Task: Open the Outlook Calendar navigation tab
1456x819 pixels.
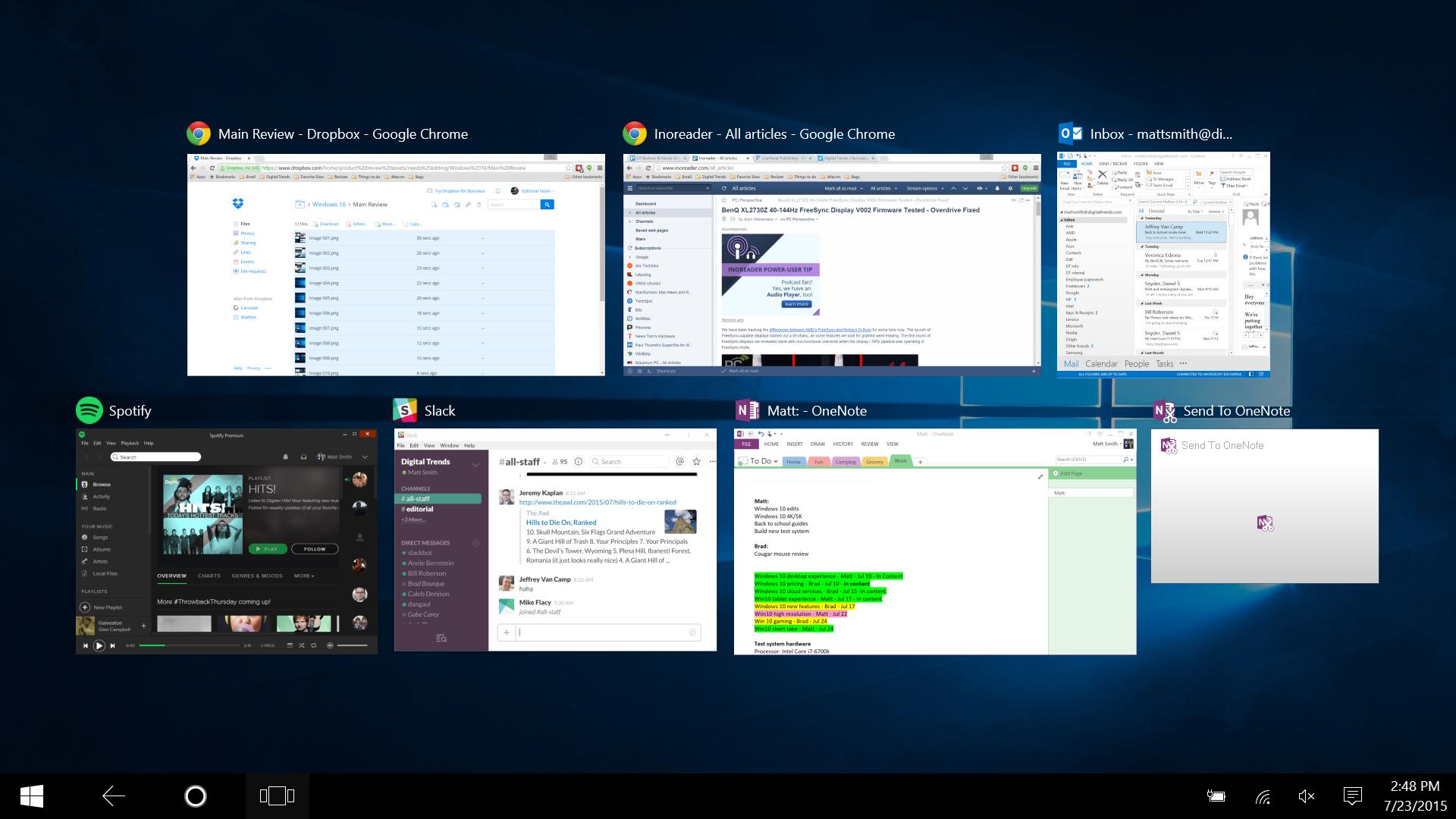Action: pos(1101,364)
